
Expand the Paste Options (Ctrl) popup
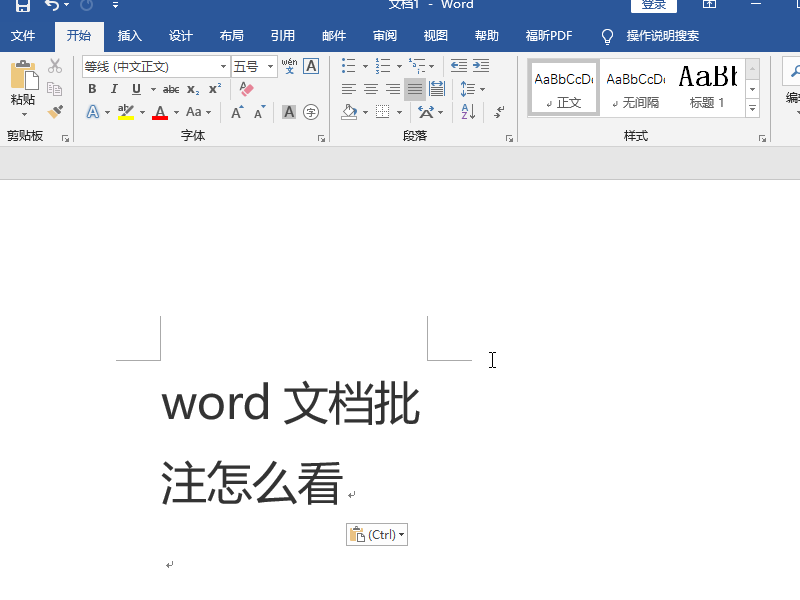[377, 535]
